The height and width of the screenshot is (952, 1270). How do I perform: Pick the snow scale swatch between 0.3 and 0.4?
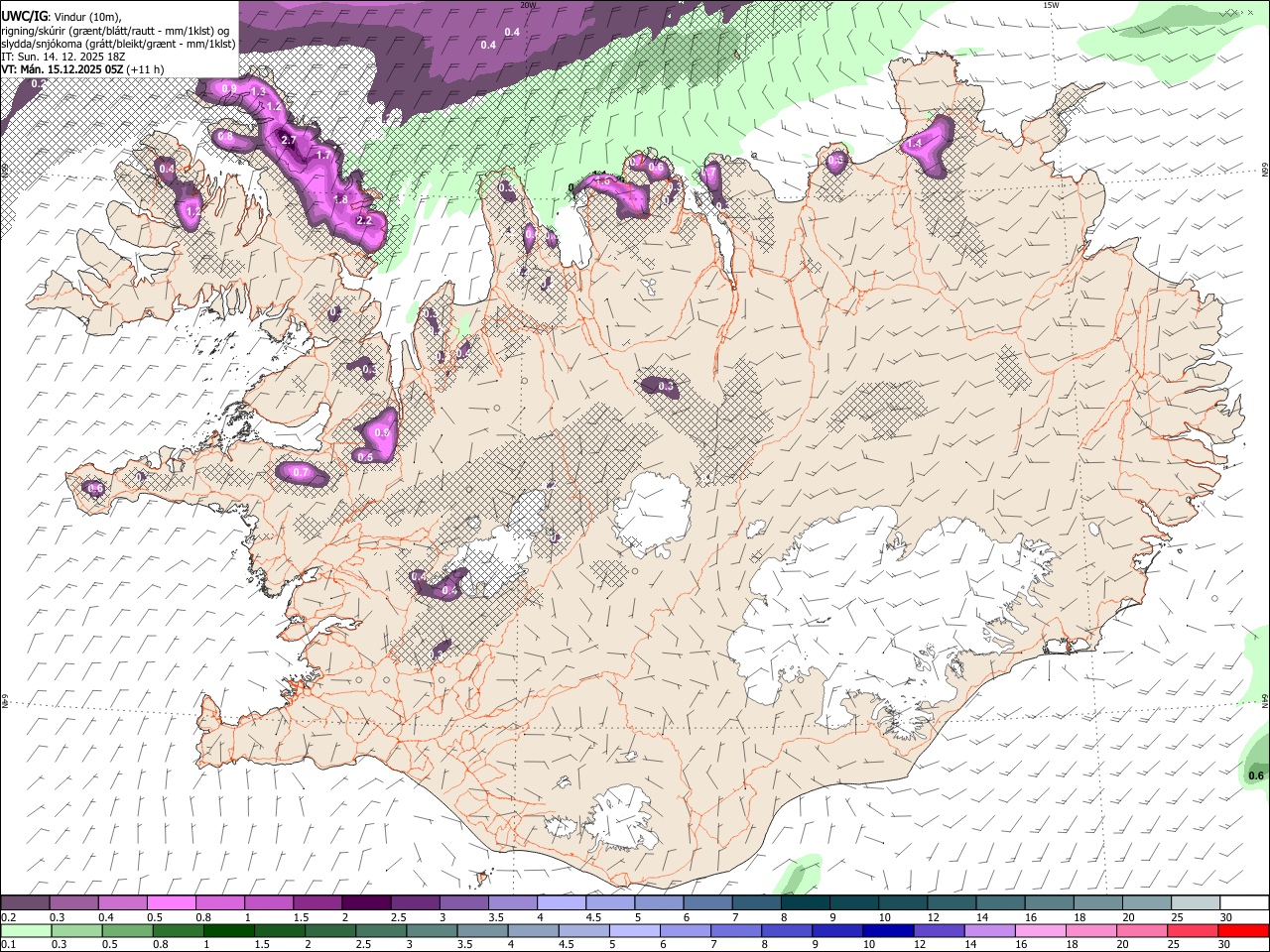coord(74,903)
